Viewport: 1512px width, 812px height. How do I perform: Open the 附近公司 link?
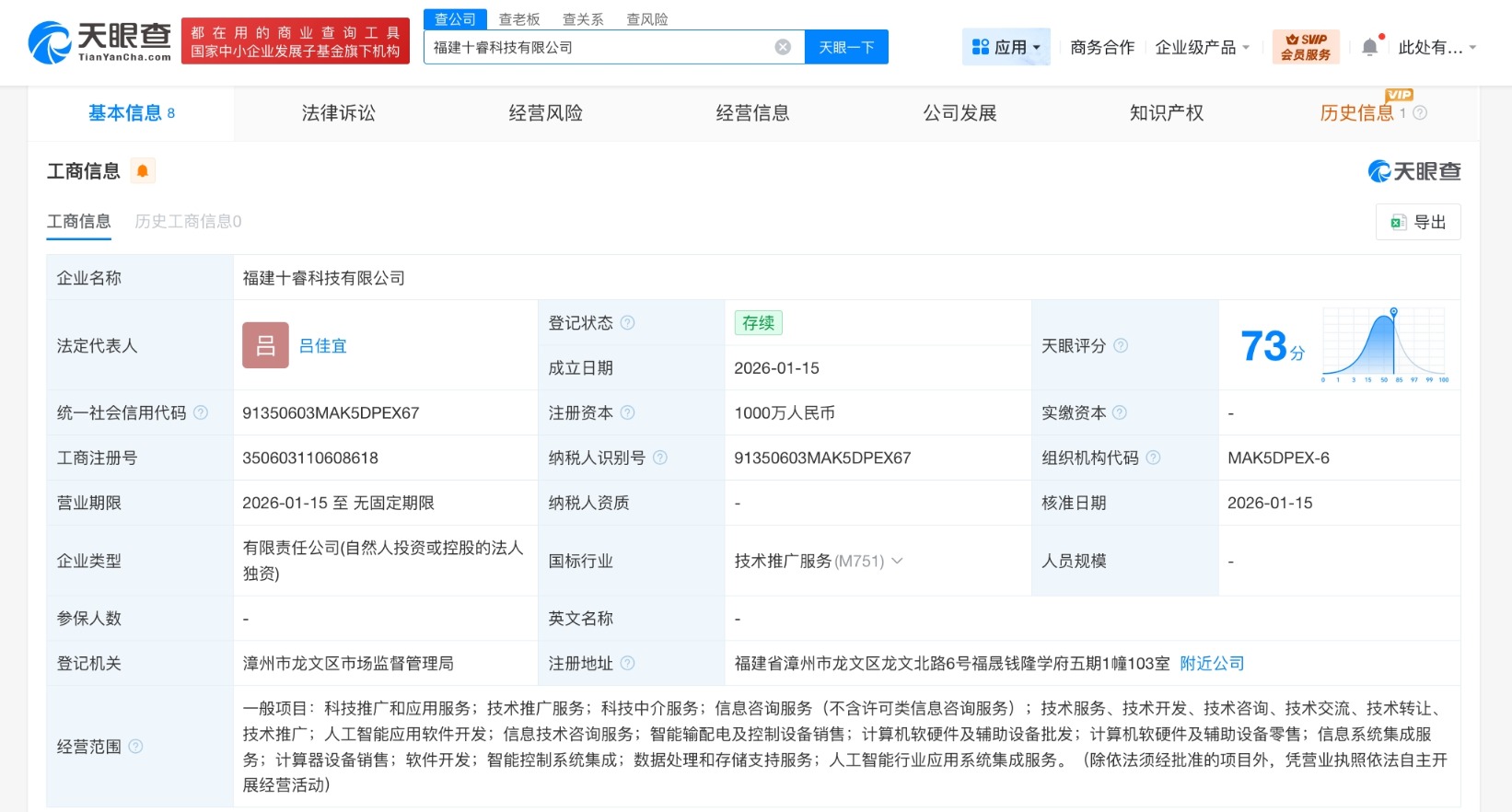[1212, 664]
